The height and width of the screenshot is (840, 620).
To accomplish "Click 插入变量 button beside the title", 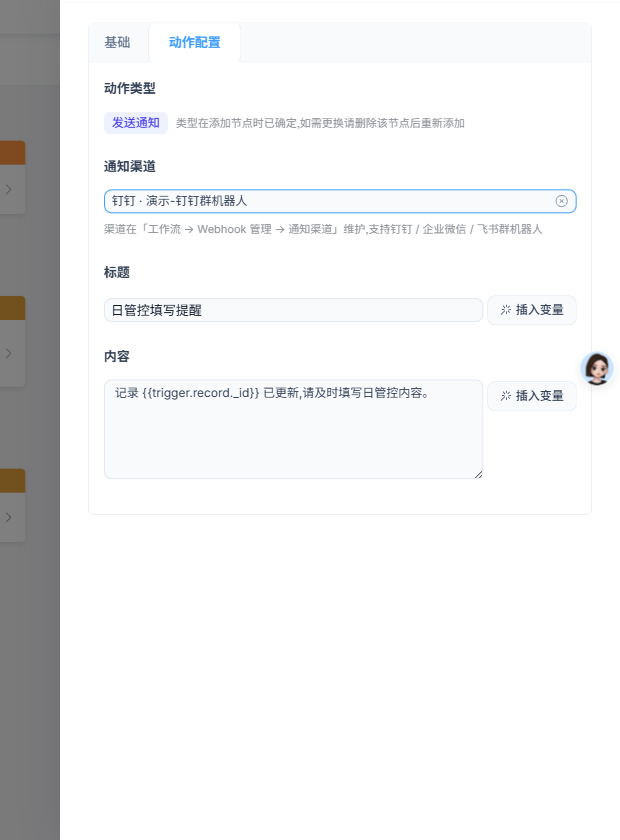I will click(x=532, y=310).
